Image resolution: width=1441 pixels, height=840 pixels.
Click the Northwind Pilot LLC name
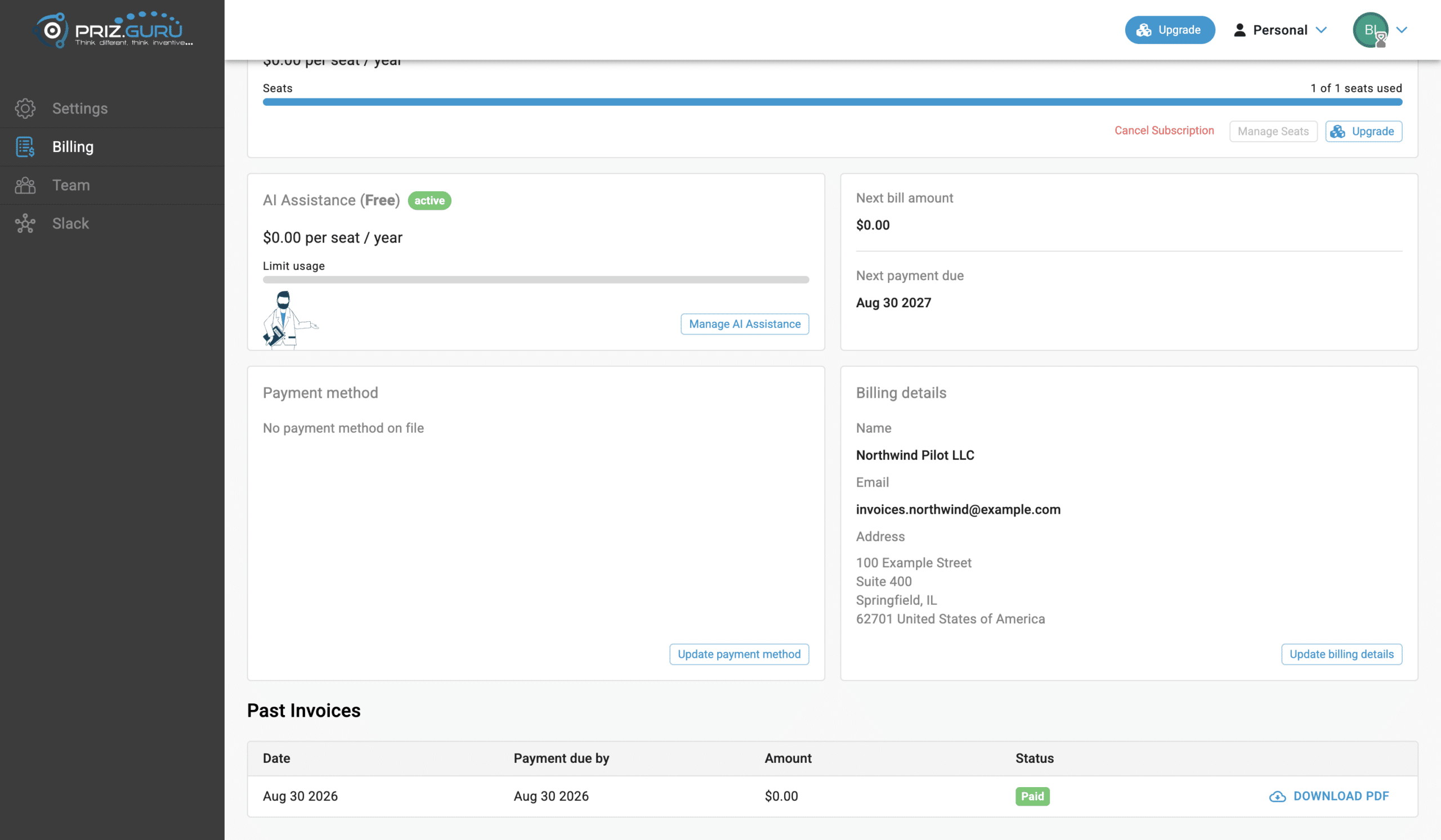[915, 455]
